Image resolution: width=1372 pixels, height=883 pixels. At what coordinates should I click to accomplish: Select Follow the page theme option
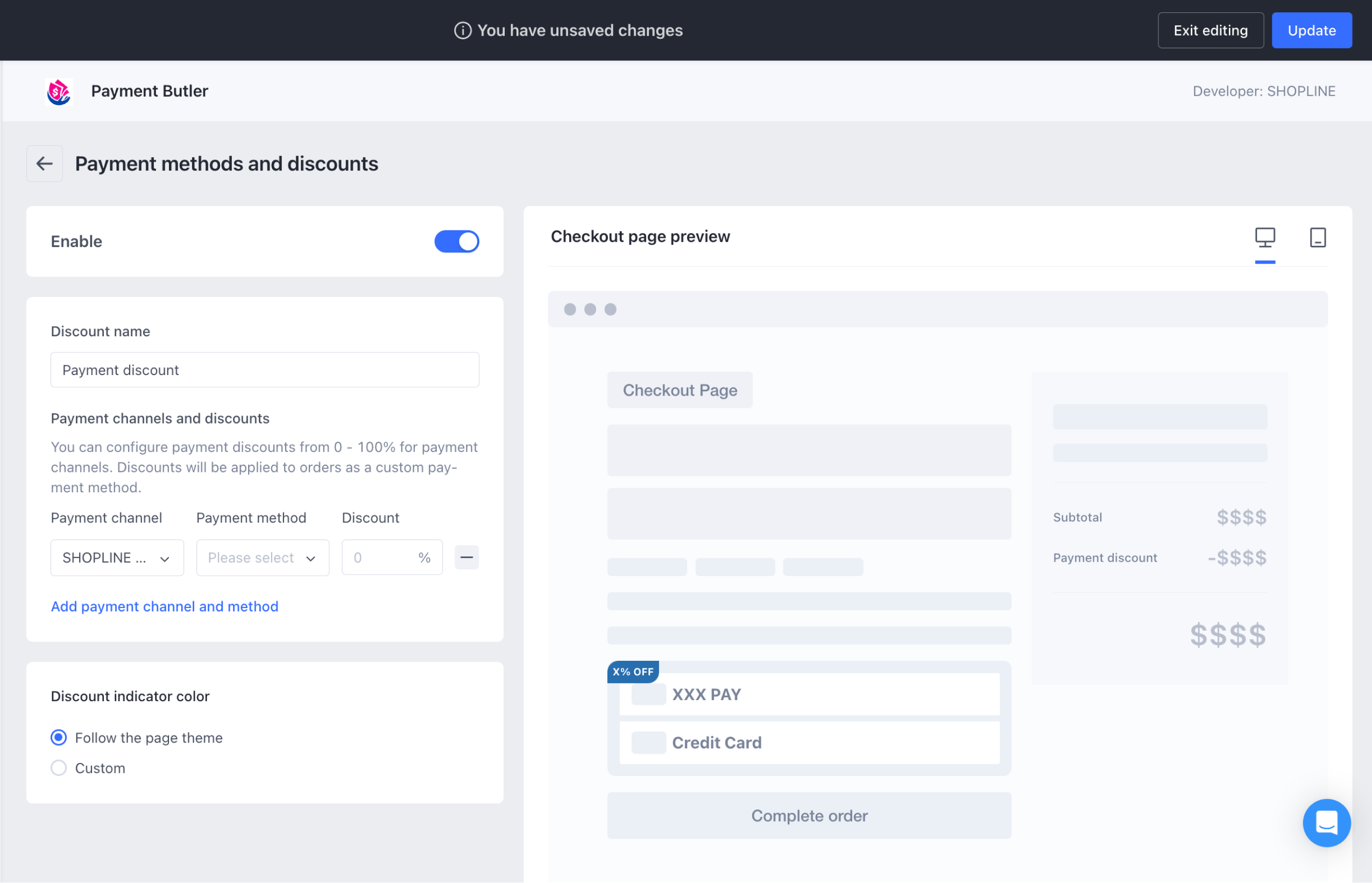[59, 737]
